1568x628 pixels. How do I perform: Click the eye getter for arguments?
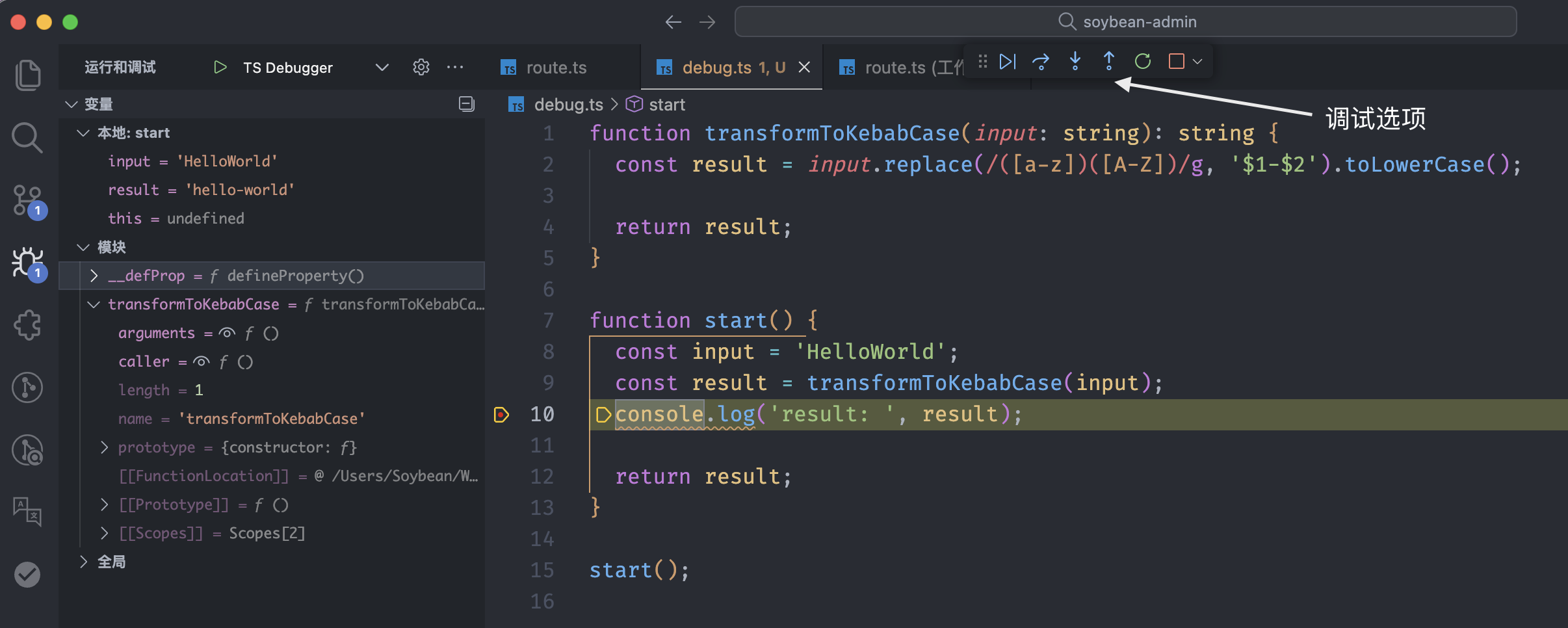(x=227, y=334)
